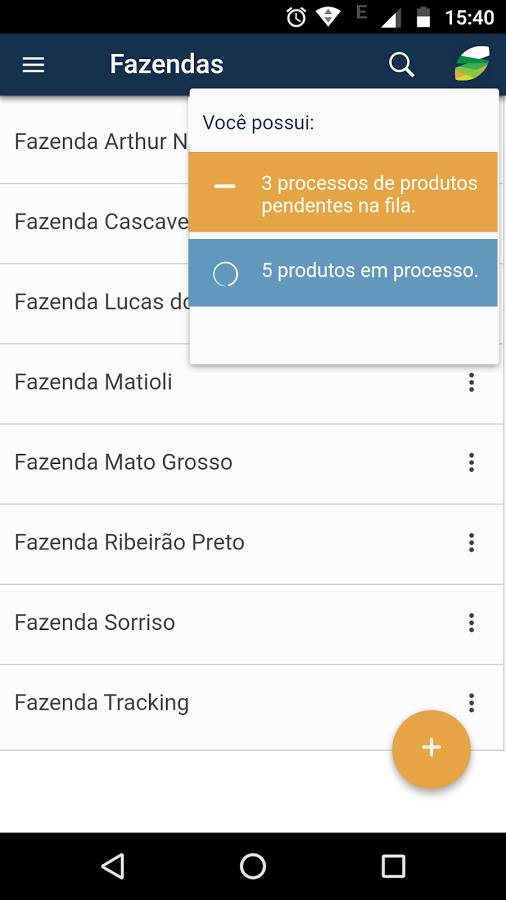Tap the orange plus floating button
Viewport: 506px width, 900px height.
(431, 747)
